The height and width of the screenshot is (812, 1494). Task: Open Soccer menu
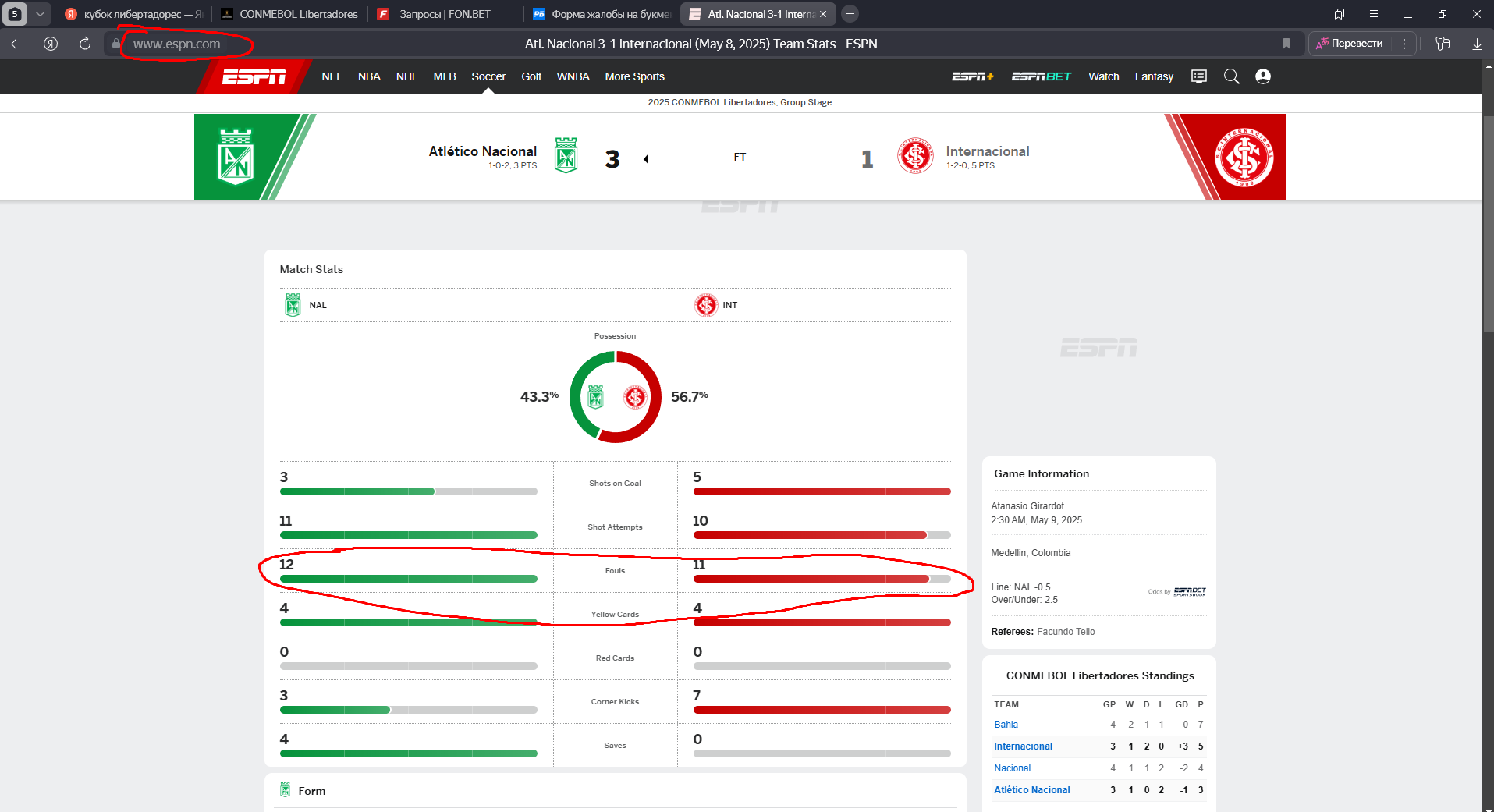[x=488, y=76]
